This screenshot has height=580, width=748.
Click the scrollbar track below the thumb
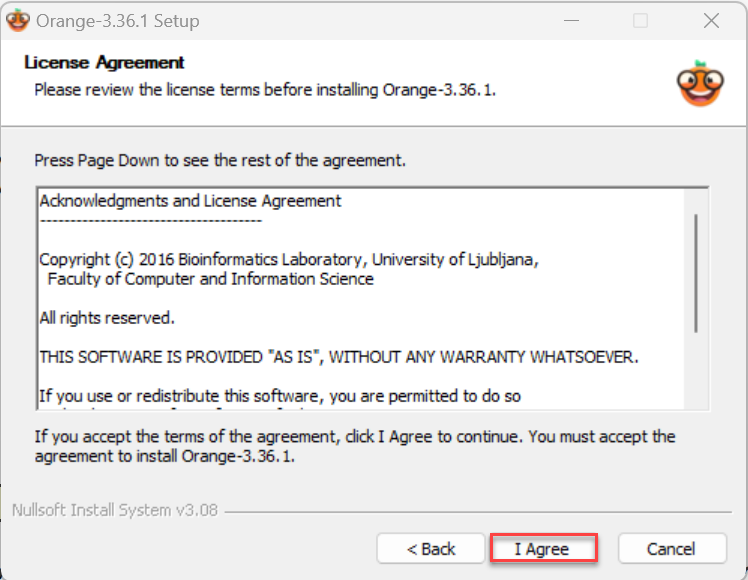(696, 371)
